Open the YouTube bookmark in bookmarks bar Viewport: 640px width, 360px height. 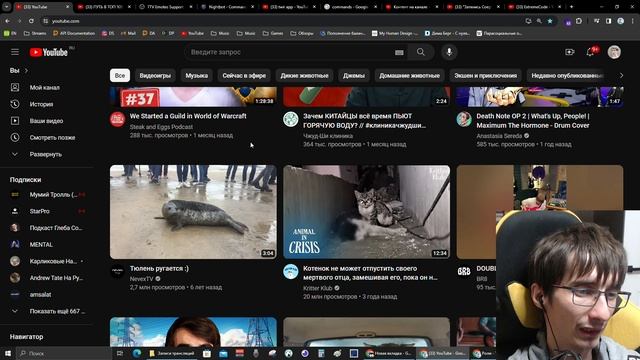(192, 33)
